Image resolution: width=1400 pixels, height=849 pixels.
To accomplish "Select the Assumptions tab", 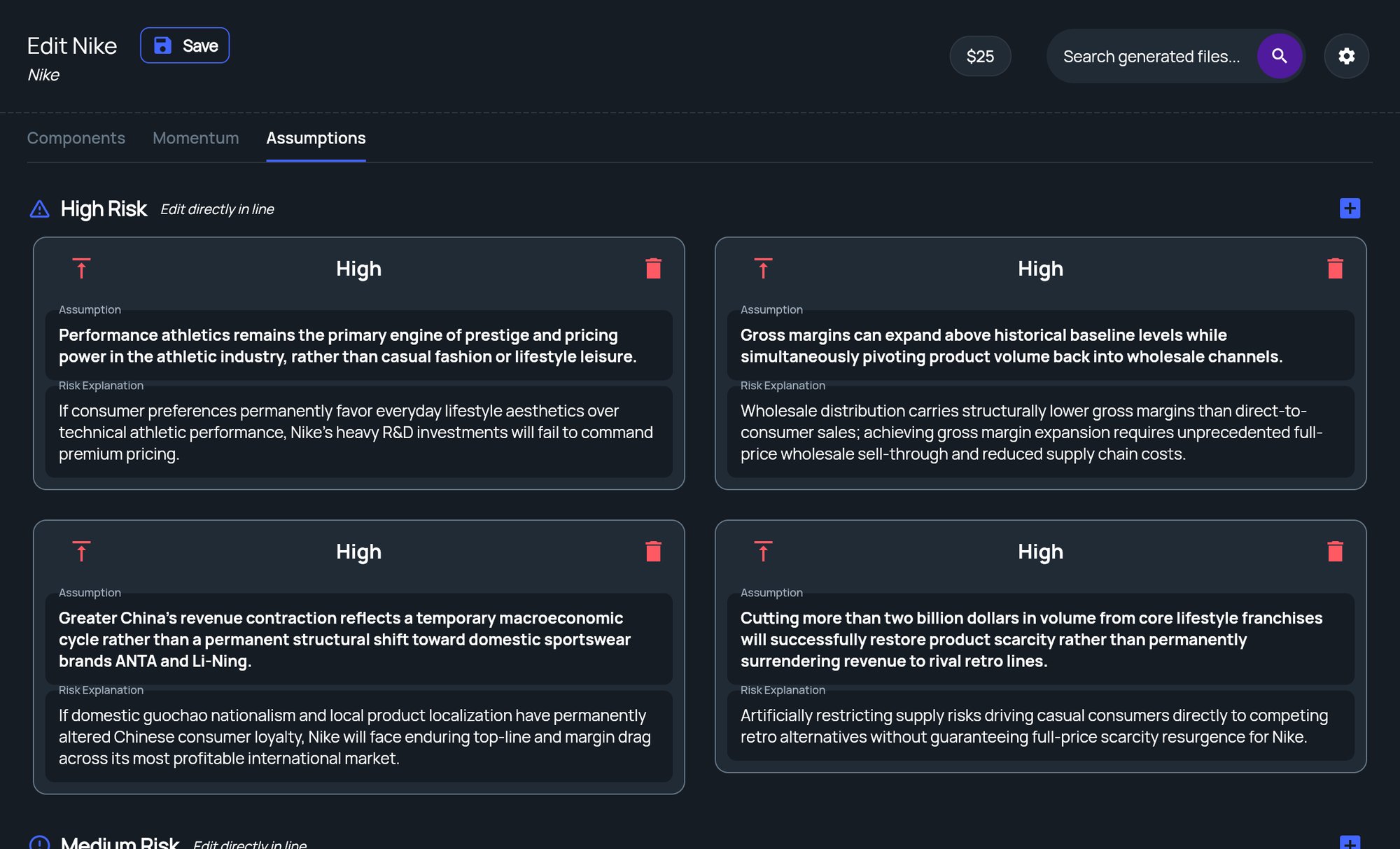I will point(316,139).
